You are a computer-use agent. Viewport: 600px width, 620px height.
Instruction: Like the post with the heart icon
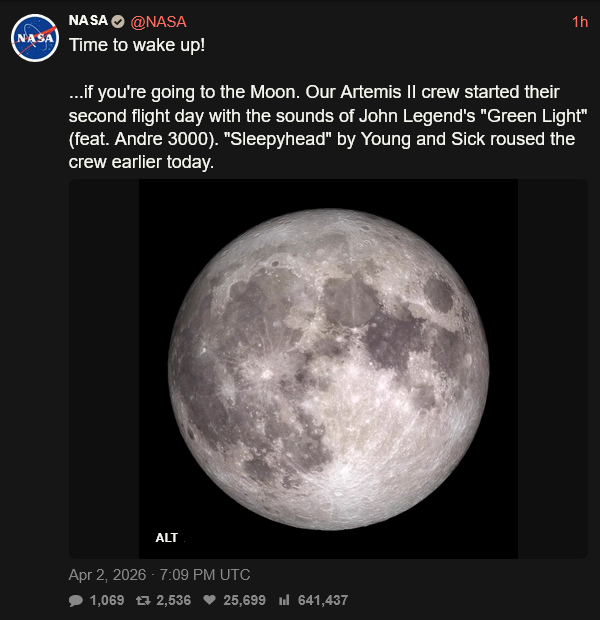click(x=210, y=600)
